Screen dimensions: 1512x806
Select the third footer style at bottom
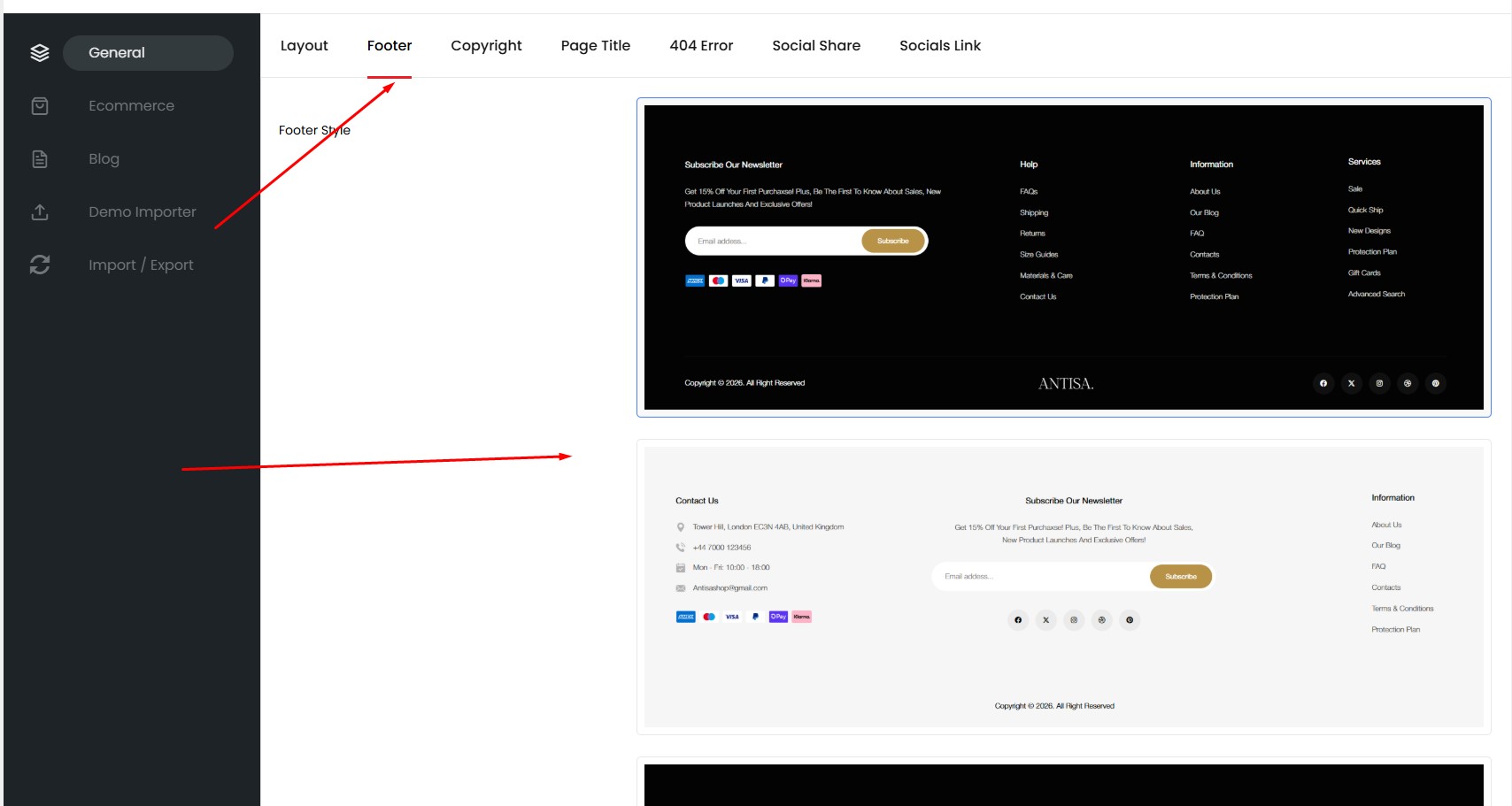(1063, 784)
